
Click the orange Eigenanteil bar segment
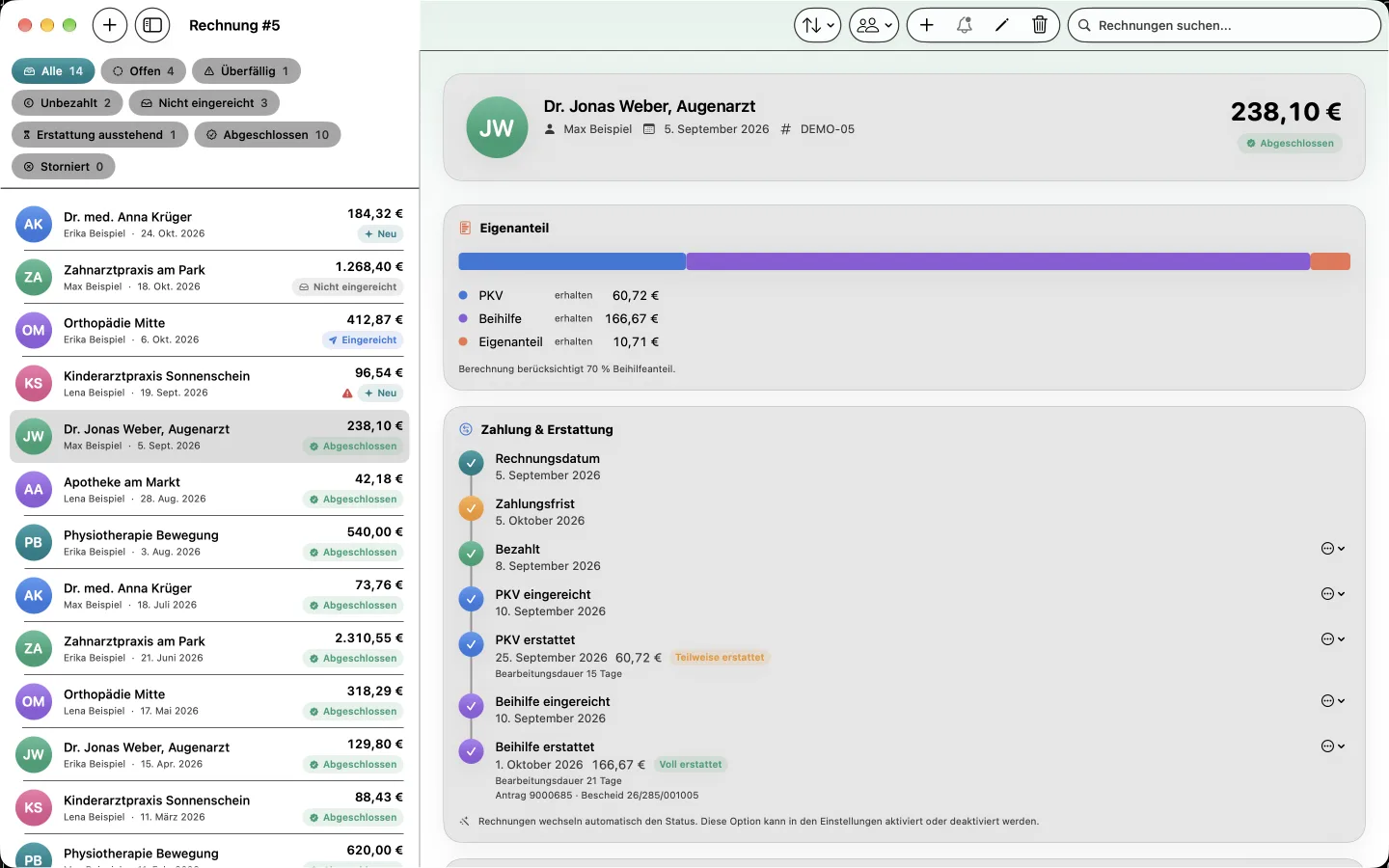[x=1330, y=261]
